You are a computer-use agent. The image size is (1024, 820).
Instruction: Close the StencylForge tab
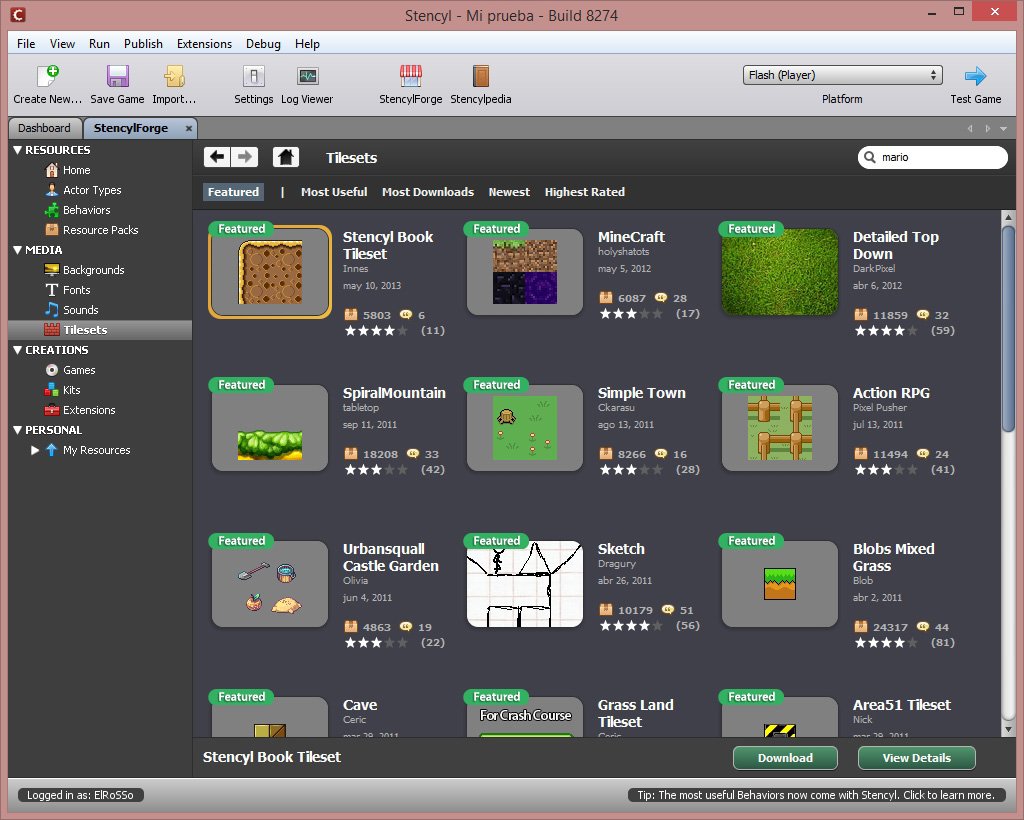tap(189, 129)
